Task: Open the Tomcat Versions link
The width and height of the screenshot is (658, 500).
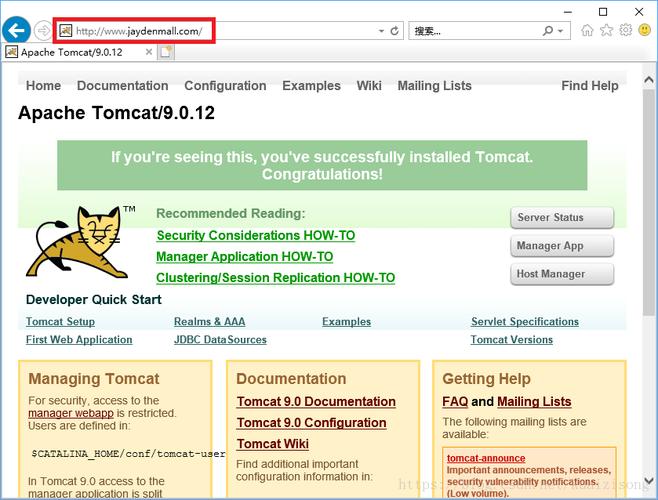Action: tap(512, 340)
